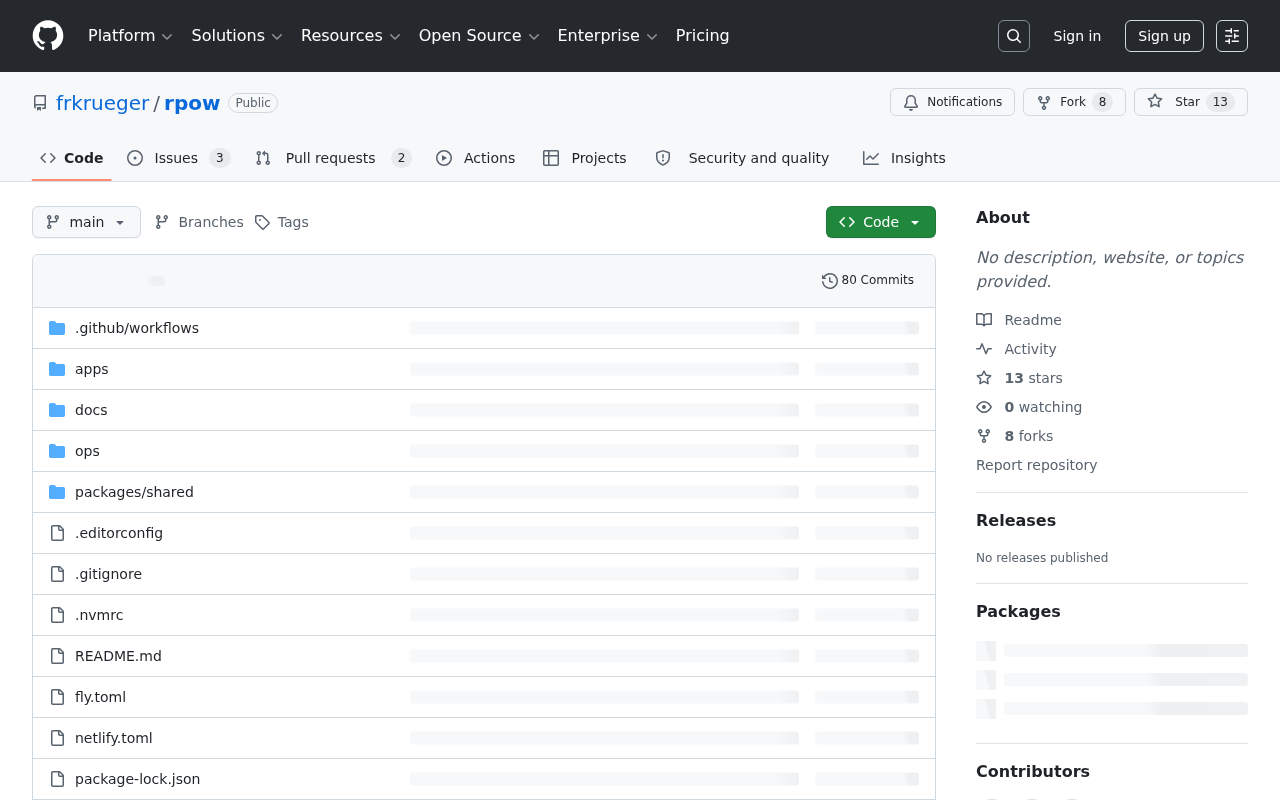Open the main branch selector dropdown
1280x800 pixels.
tap(86, 222)
